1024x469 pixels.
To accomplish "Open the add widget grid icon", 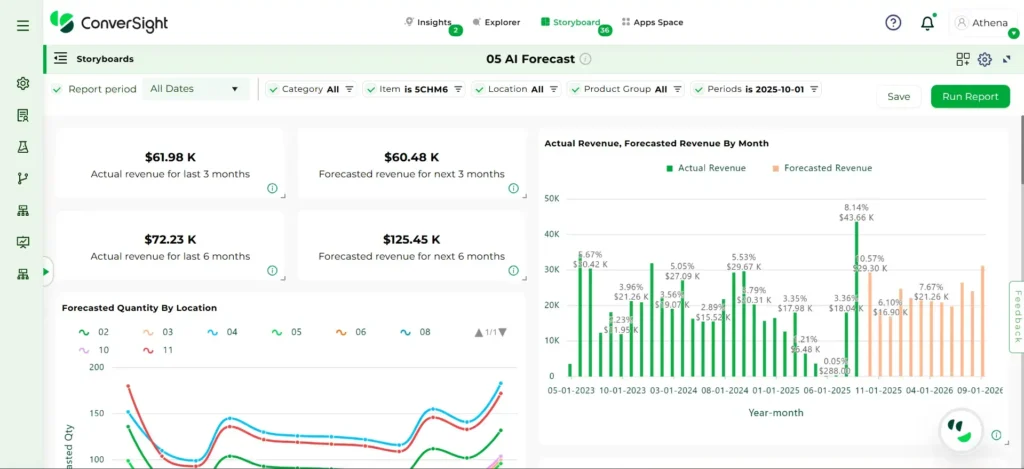I will coord(963,59).
